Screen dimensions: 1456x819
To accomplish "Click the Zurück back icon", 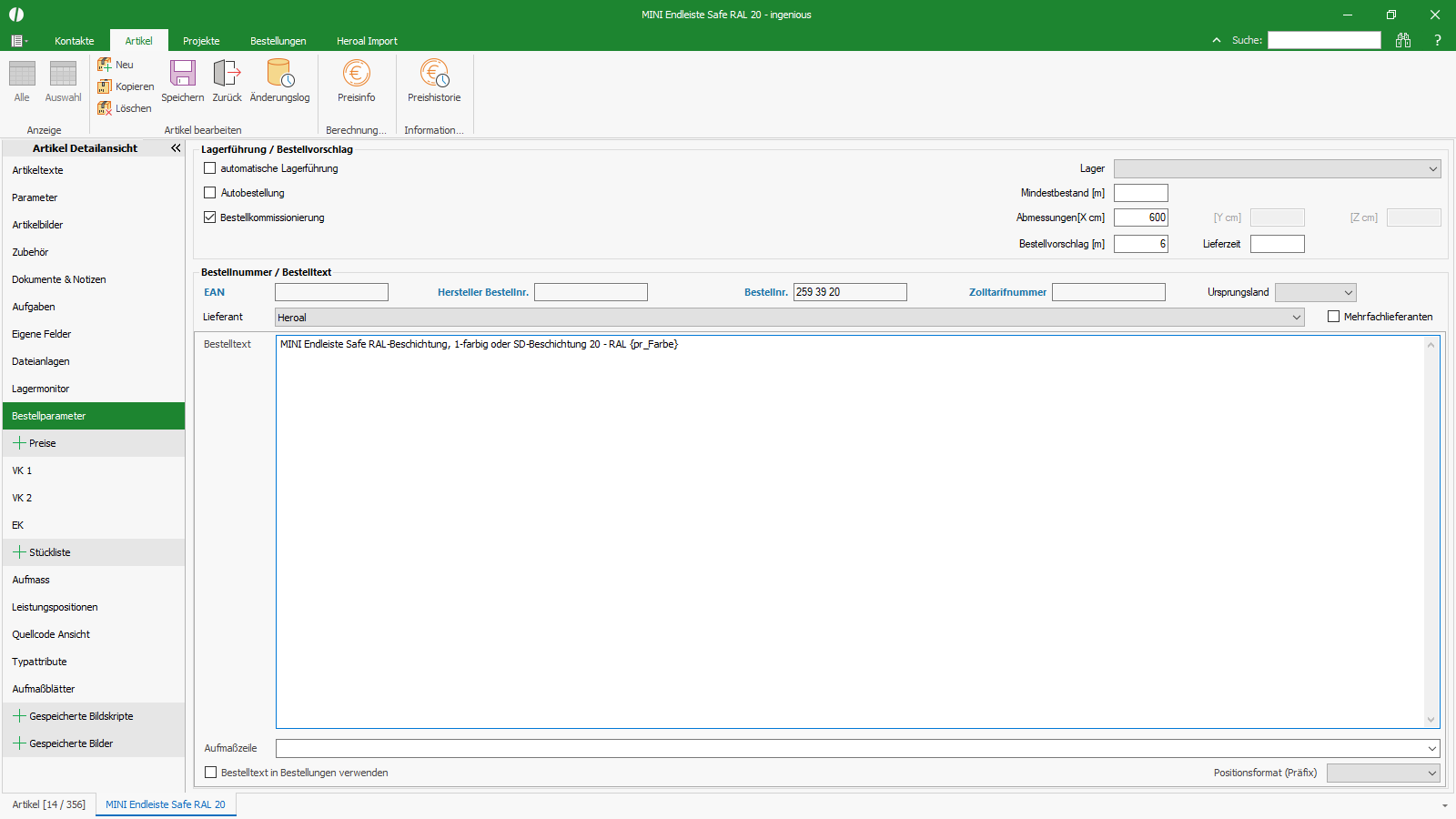I will tap(227, 75).
